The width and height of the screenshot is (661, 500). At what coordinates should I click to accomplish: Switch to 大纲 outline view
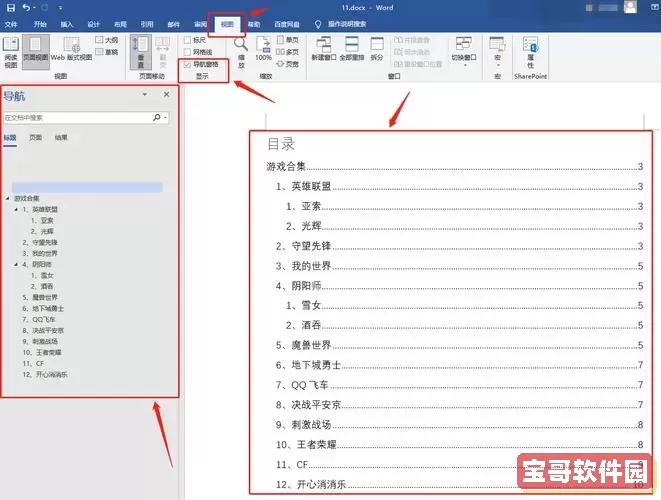tap(107, 40)
